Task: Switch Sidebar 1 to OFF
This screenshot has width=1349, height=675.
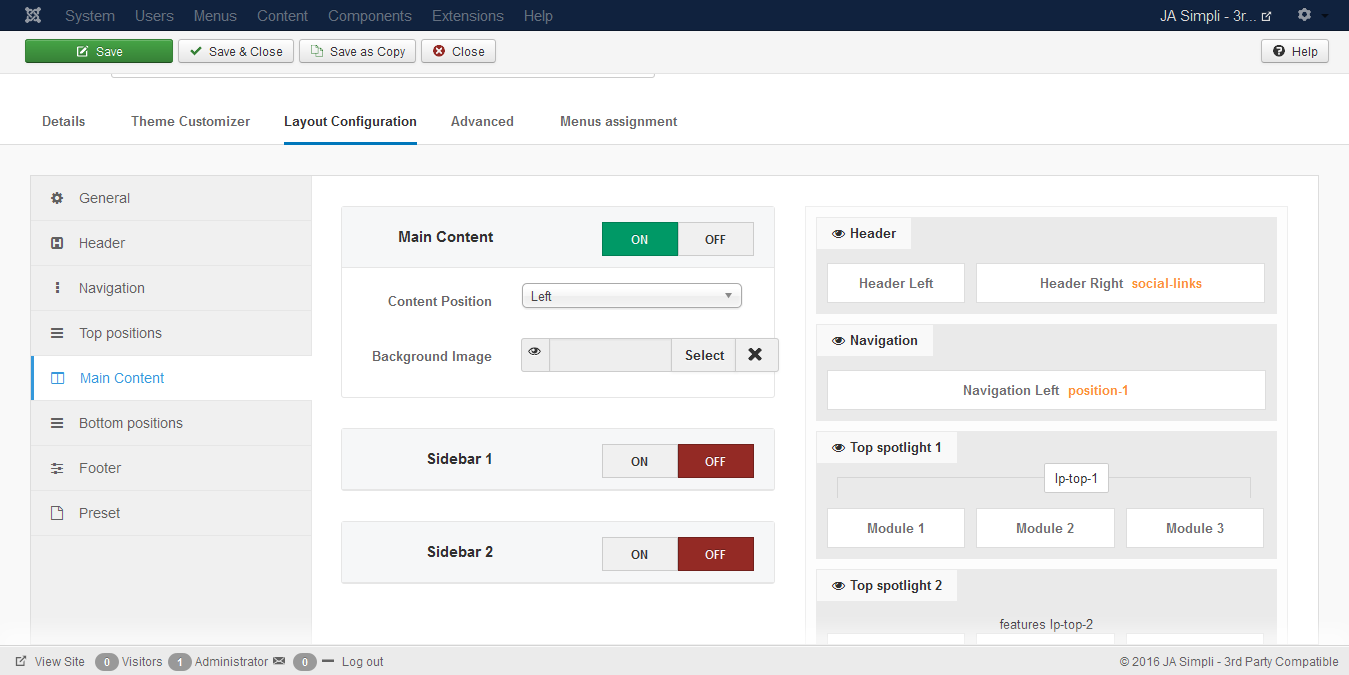Action: pos(715,461)
